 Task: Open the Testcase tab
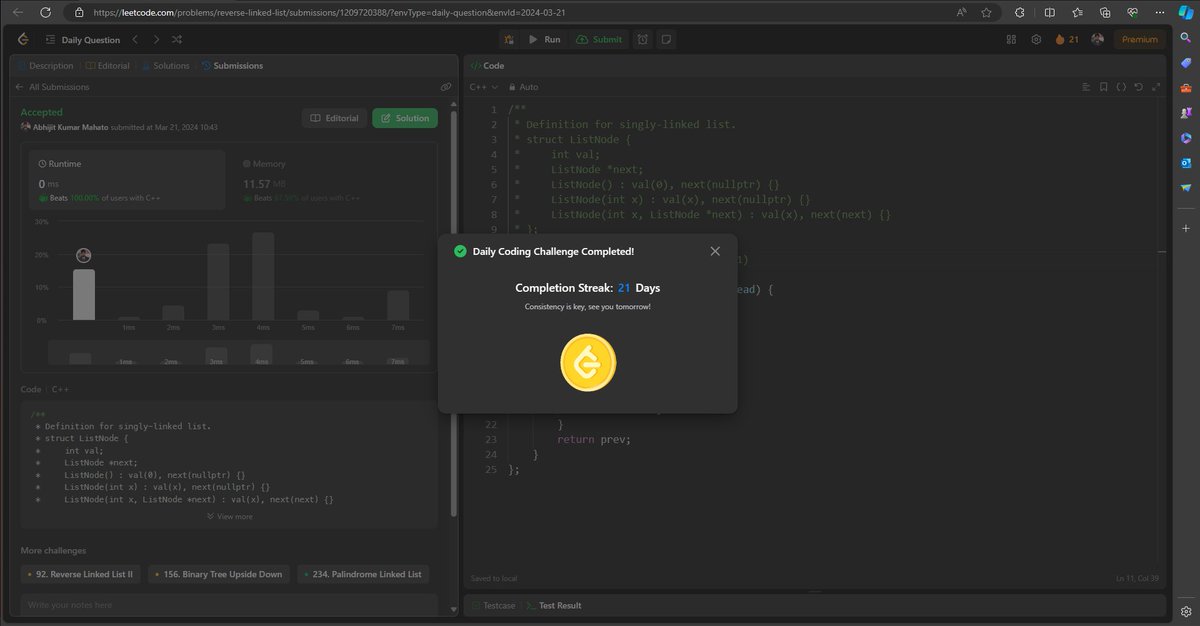click(x=493, y=605)
